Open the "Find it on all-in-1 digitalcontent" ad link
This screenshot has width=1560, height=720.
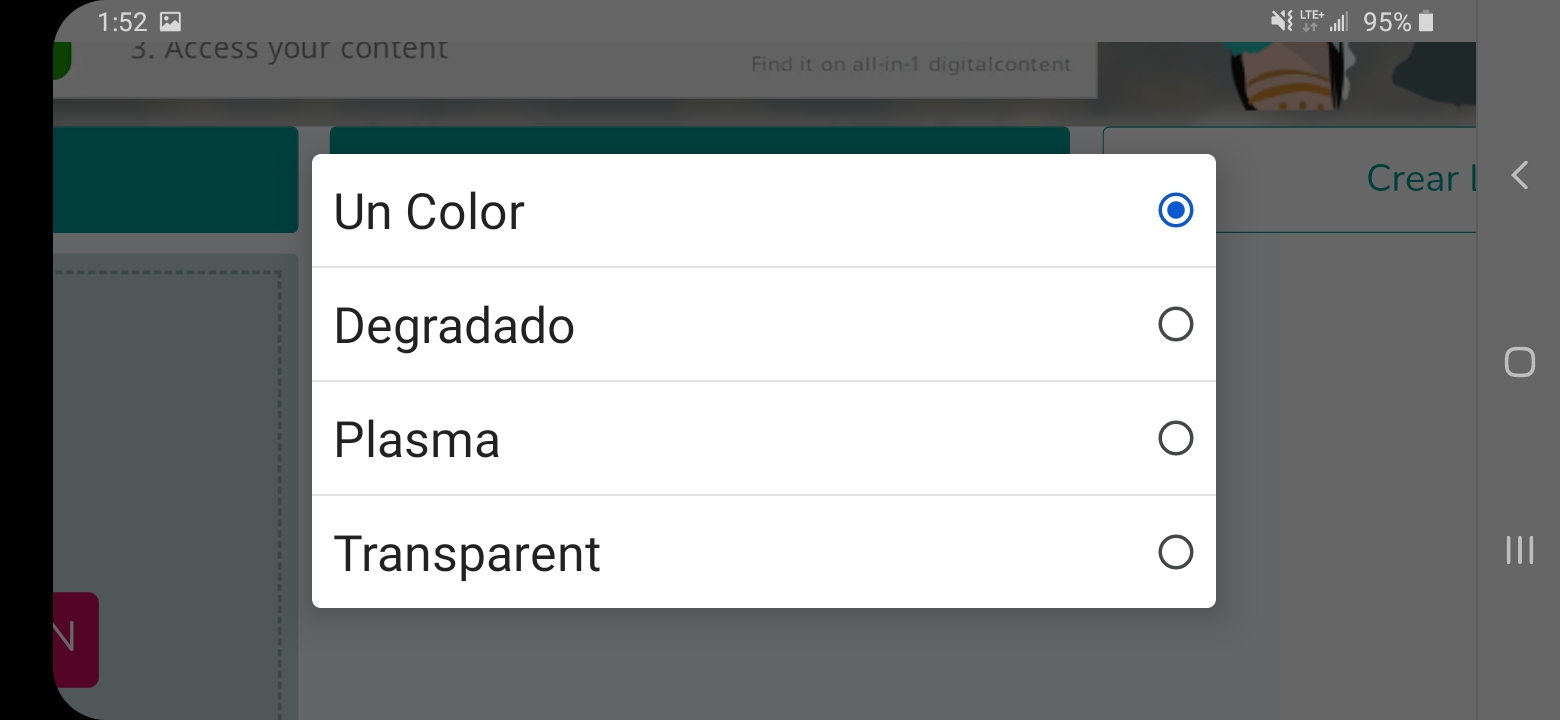click(910, 65)
